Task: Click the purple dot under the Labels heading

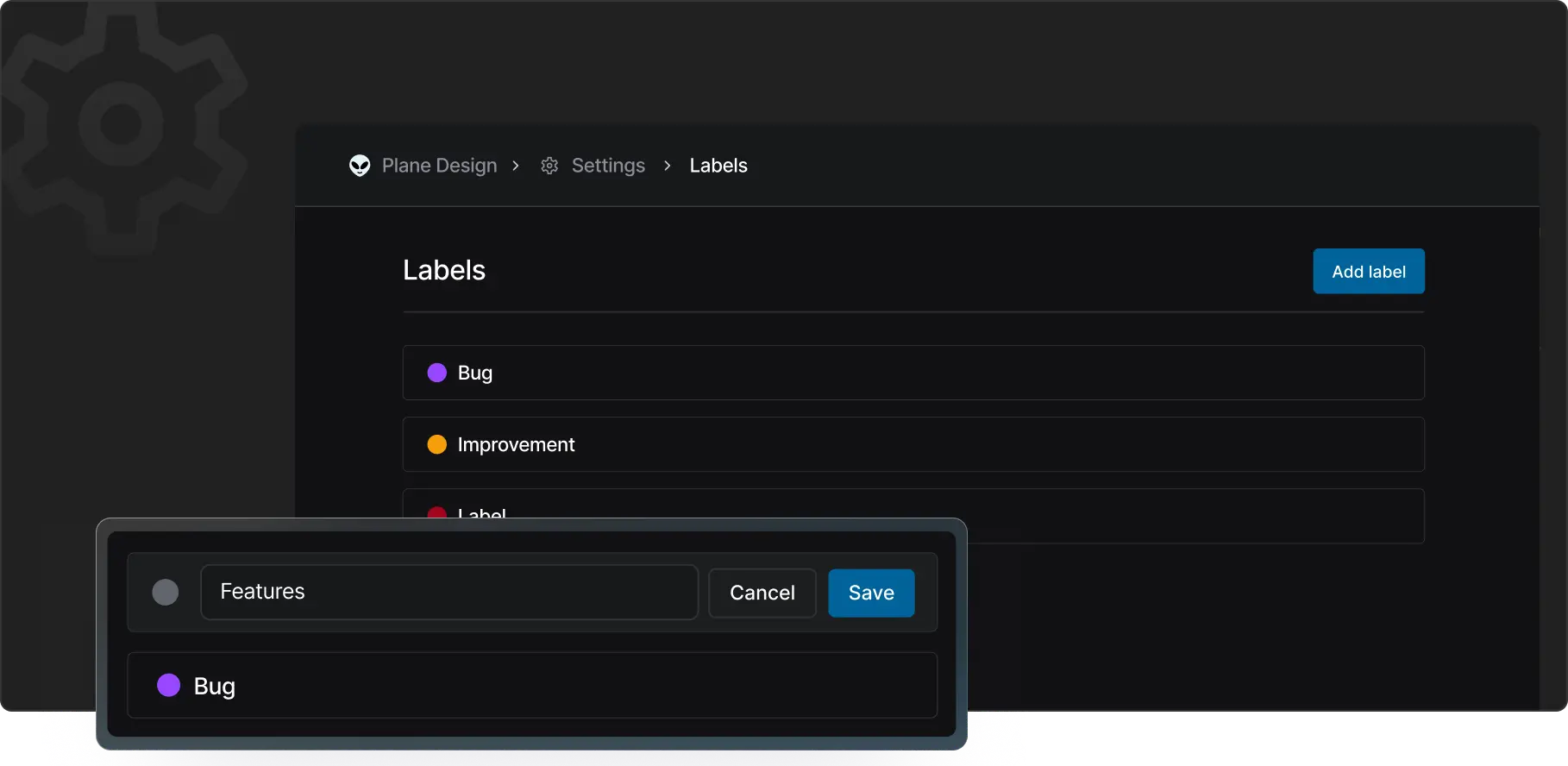Action: pos(437,373)
